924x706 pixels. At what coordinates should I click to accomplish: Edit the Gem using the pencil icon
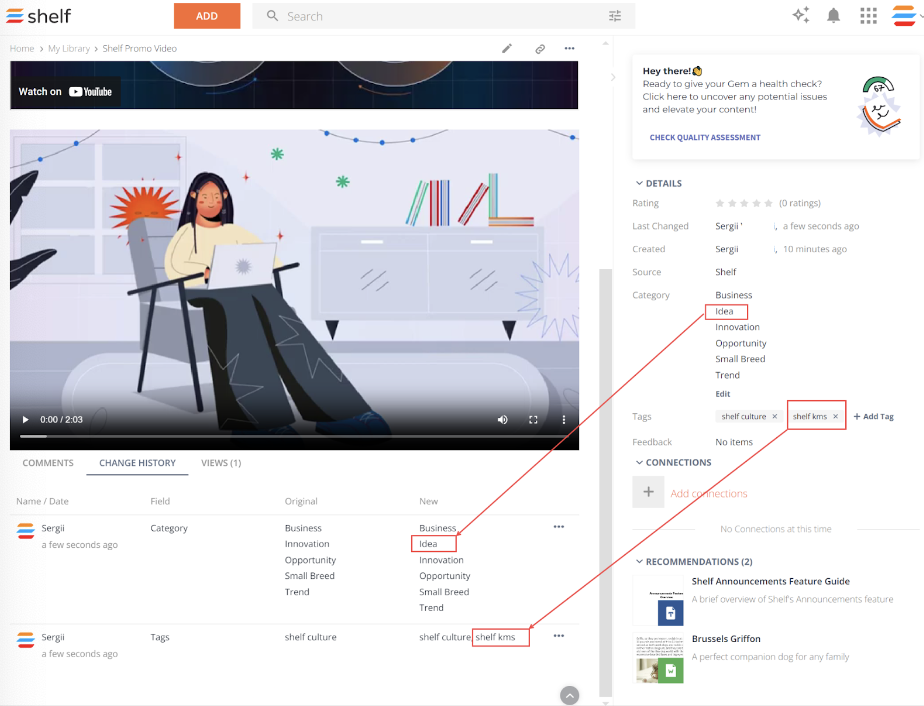(507, 48)
